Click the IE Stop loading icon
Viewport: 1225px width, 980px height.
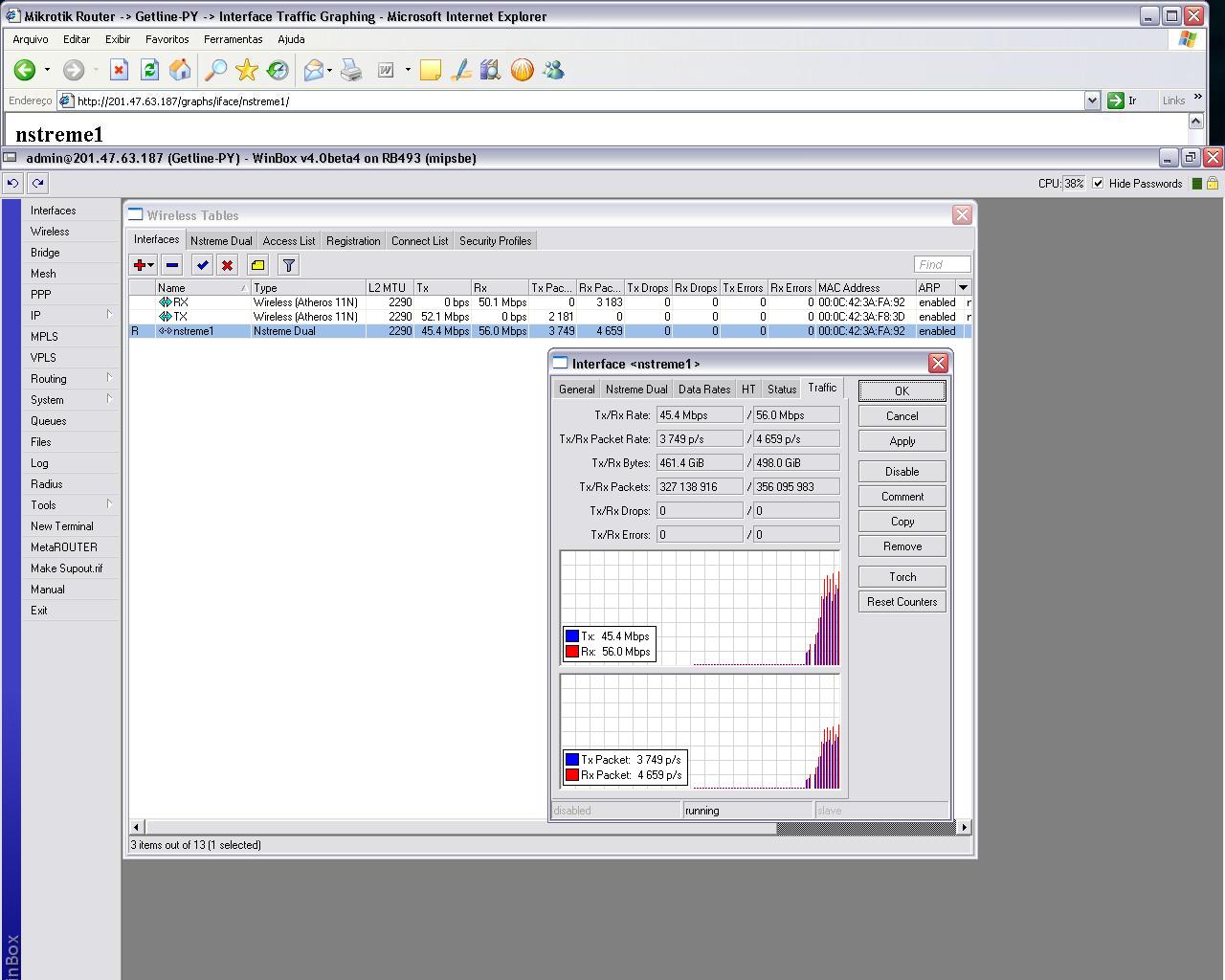119,70
